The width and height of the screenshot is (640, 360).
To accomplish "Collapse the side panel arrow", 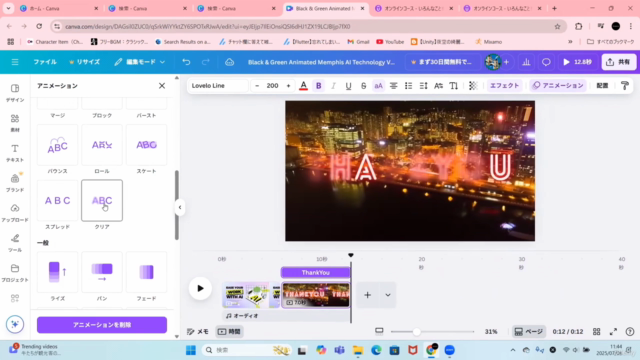I will (180, 207).
